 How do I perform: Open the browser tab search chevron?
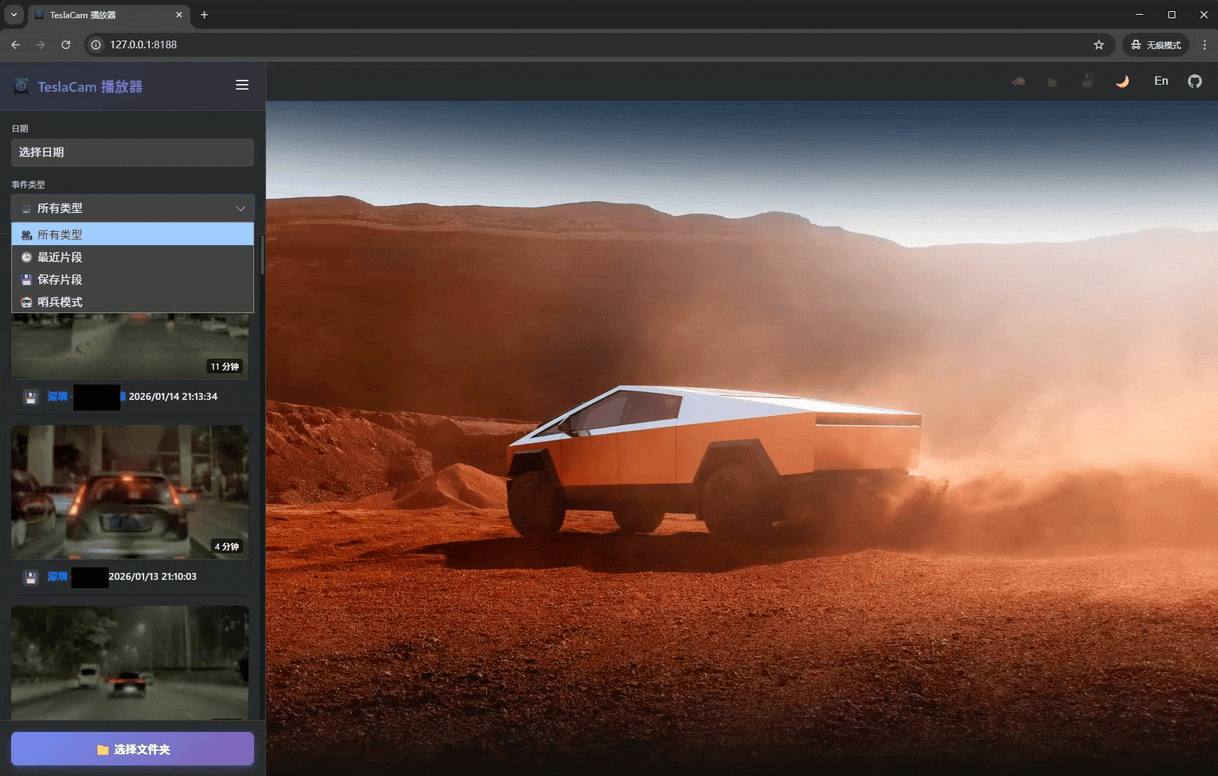pyautogui.click(x=14, y=15)
